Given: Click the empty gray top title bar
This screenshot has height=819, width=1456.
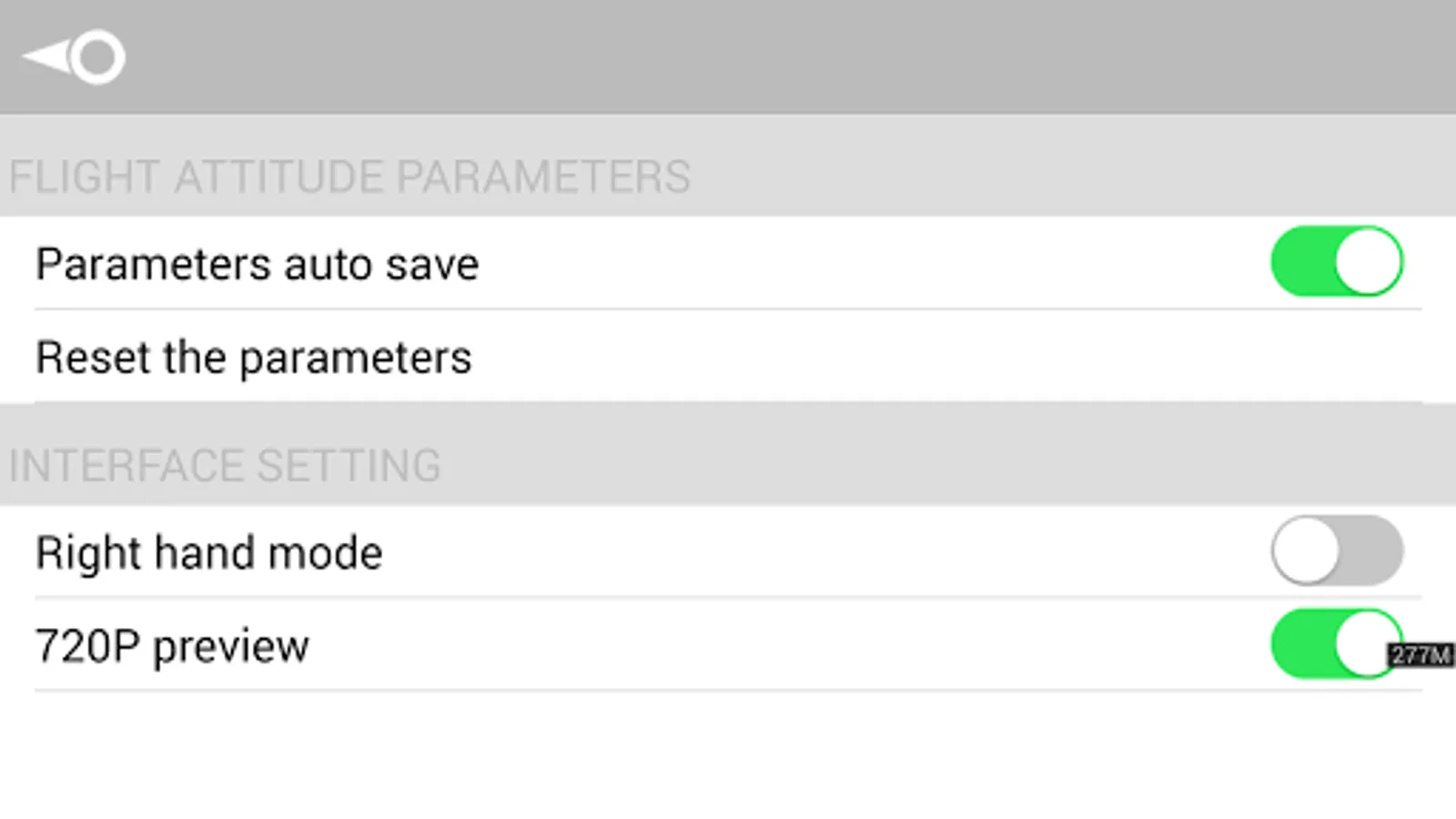Looking at the screenshot, I should tap(728, 56).
